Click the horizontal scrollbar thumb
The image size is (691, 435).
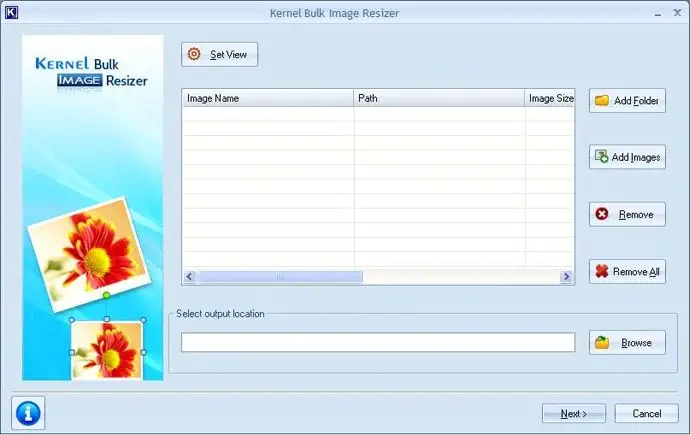coord(280,277)
